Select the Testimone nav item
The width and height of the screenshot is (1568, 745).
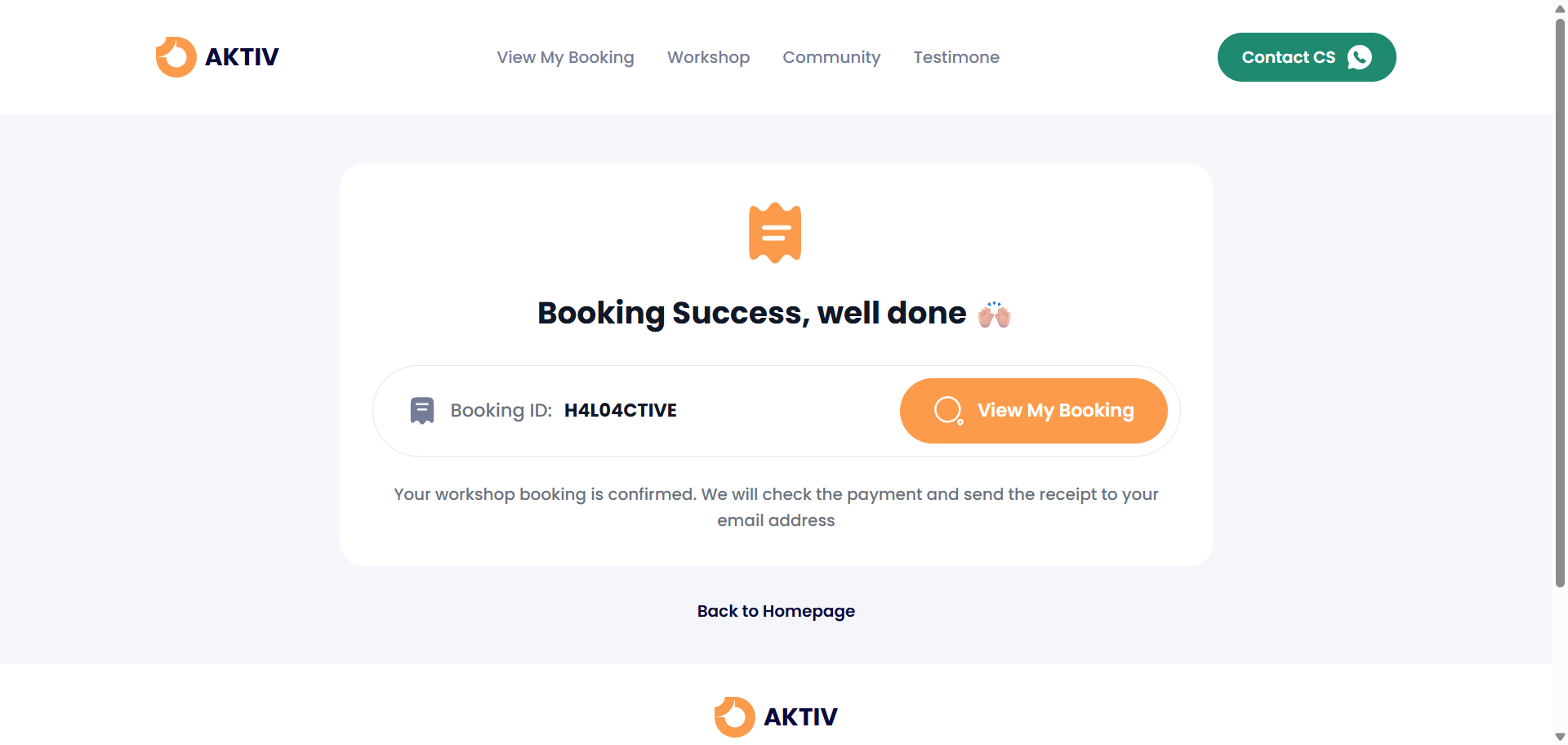(956, 57)
